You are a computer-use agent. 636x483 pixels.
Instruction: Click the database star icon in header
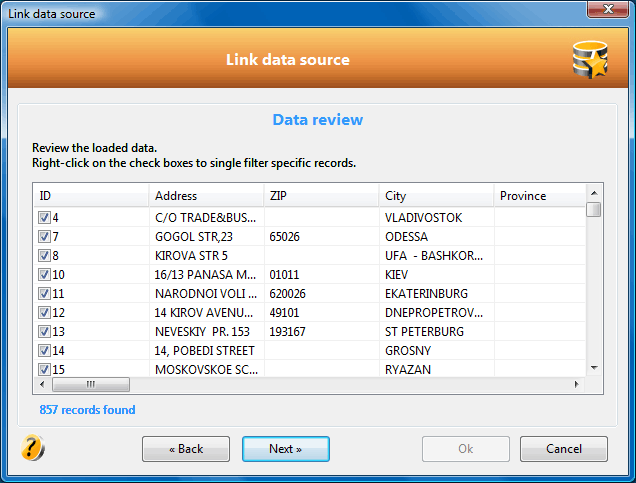pos(590,60)
